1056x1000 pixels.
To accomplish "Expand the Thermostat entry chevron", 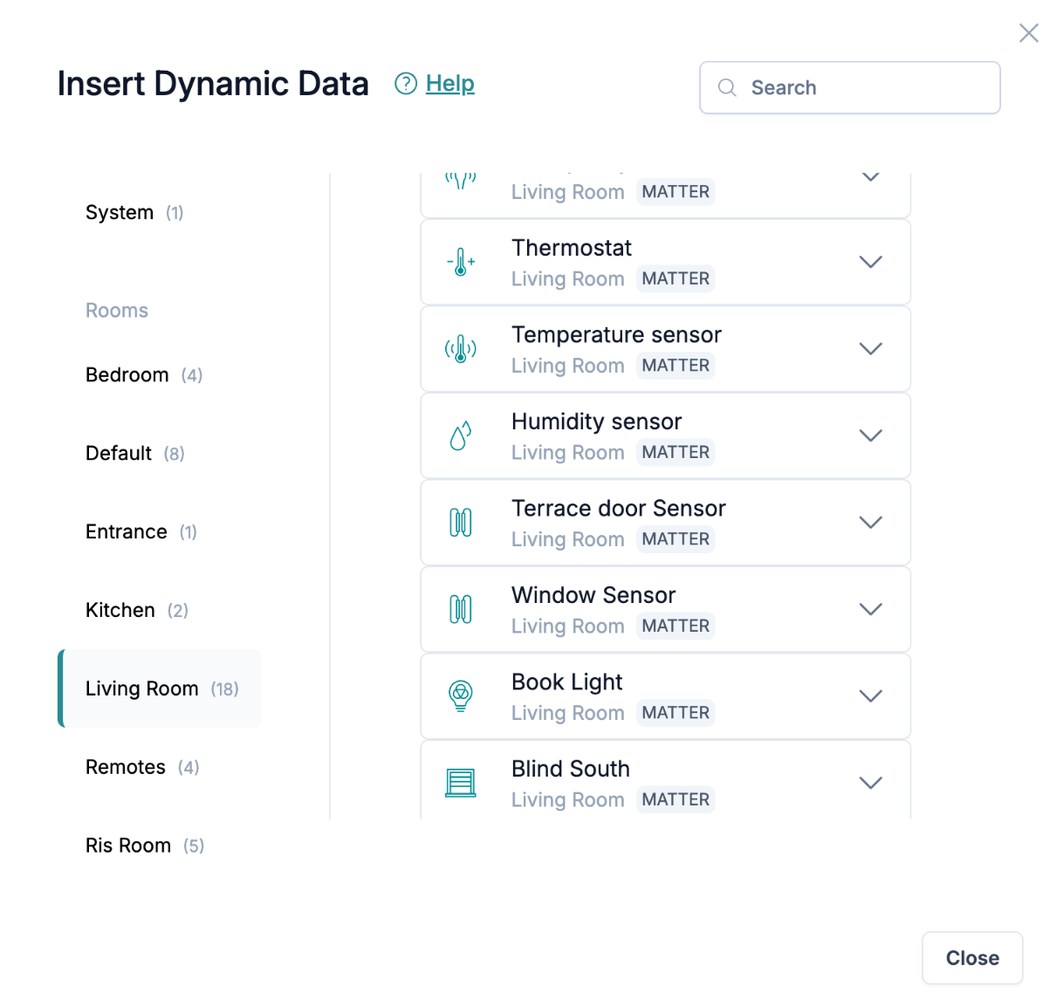I will 870,262.
